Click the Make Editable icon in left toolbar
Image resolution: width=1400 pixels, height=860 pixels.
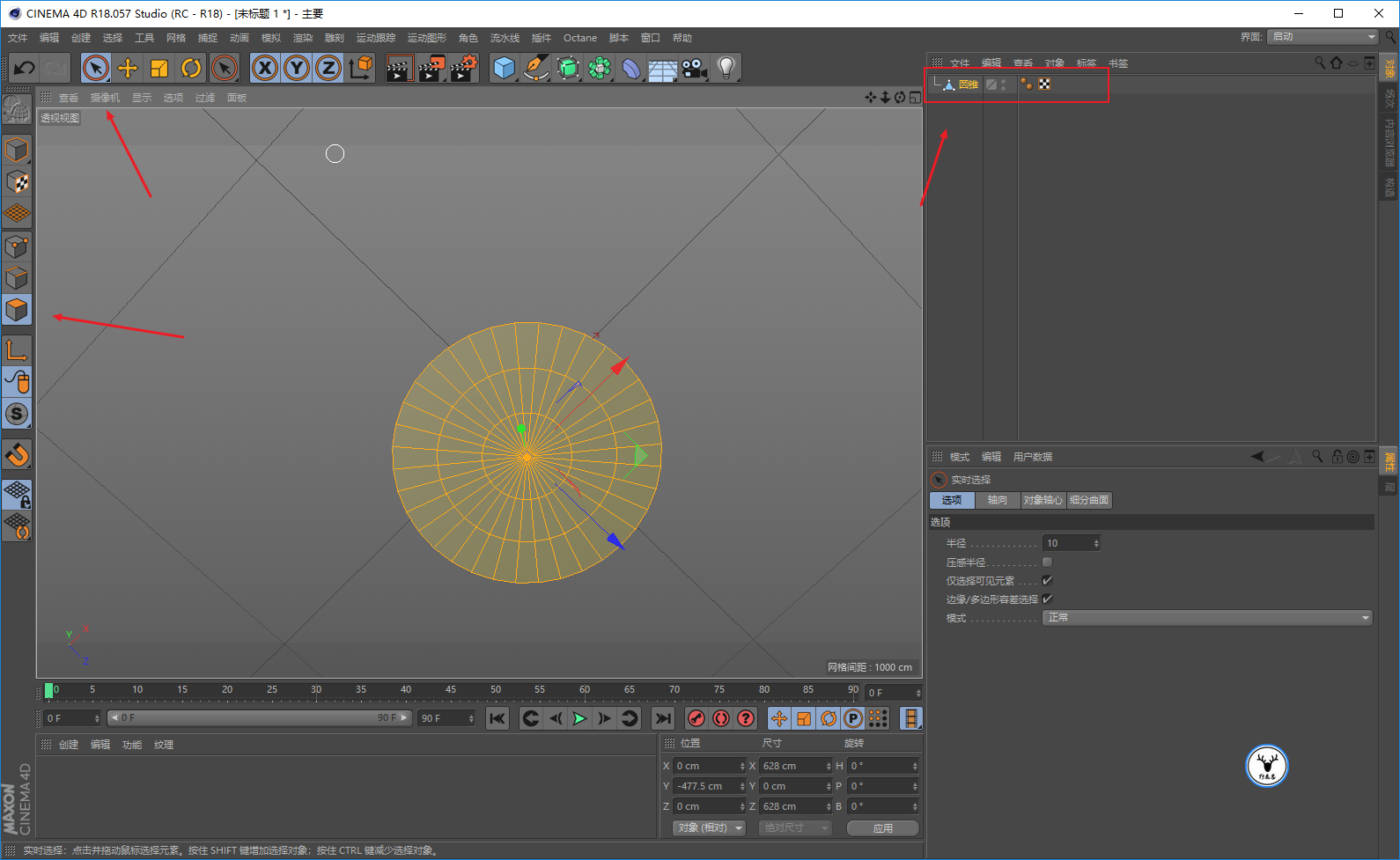[17, 150]
